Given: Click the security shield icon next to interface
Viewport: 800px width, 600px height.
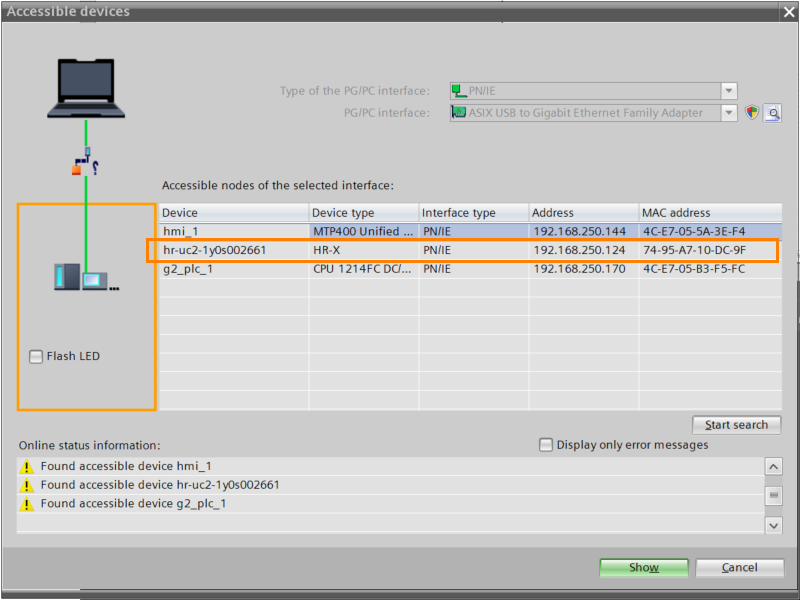Looking at the screenshot, I should (752, 113).
